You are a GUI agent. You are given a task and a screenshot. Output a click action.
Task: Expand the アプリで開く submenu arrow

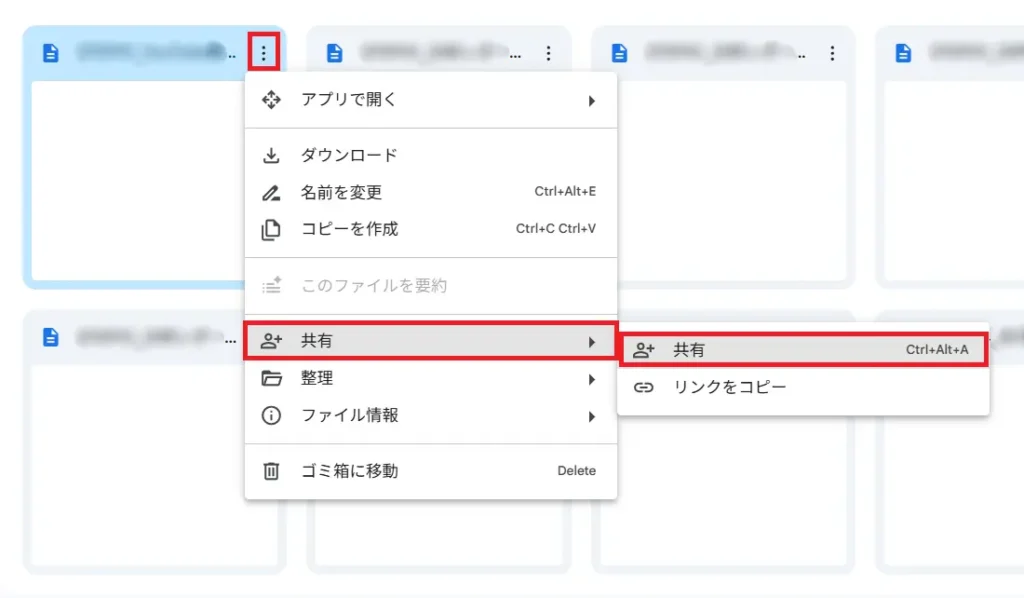(592, 99)
